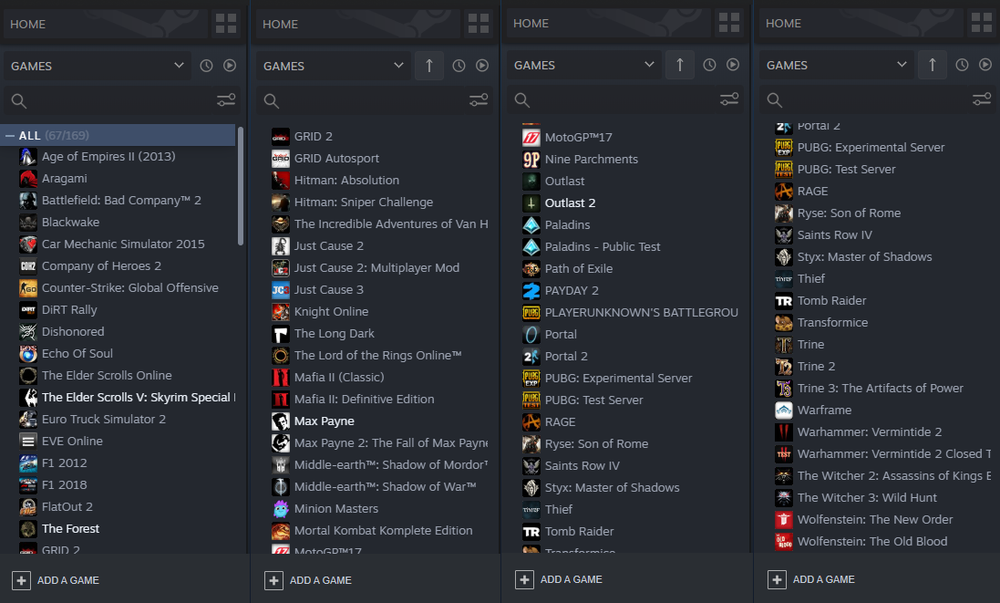Click the Just Cause 3 icon
1000x603 pixels.
281,290
